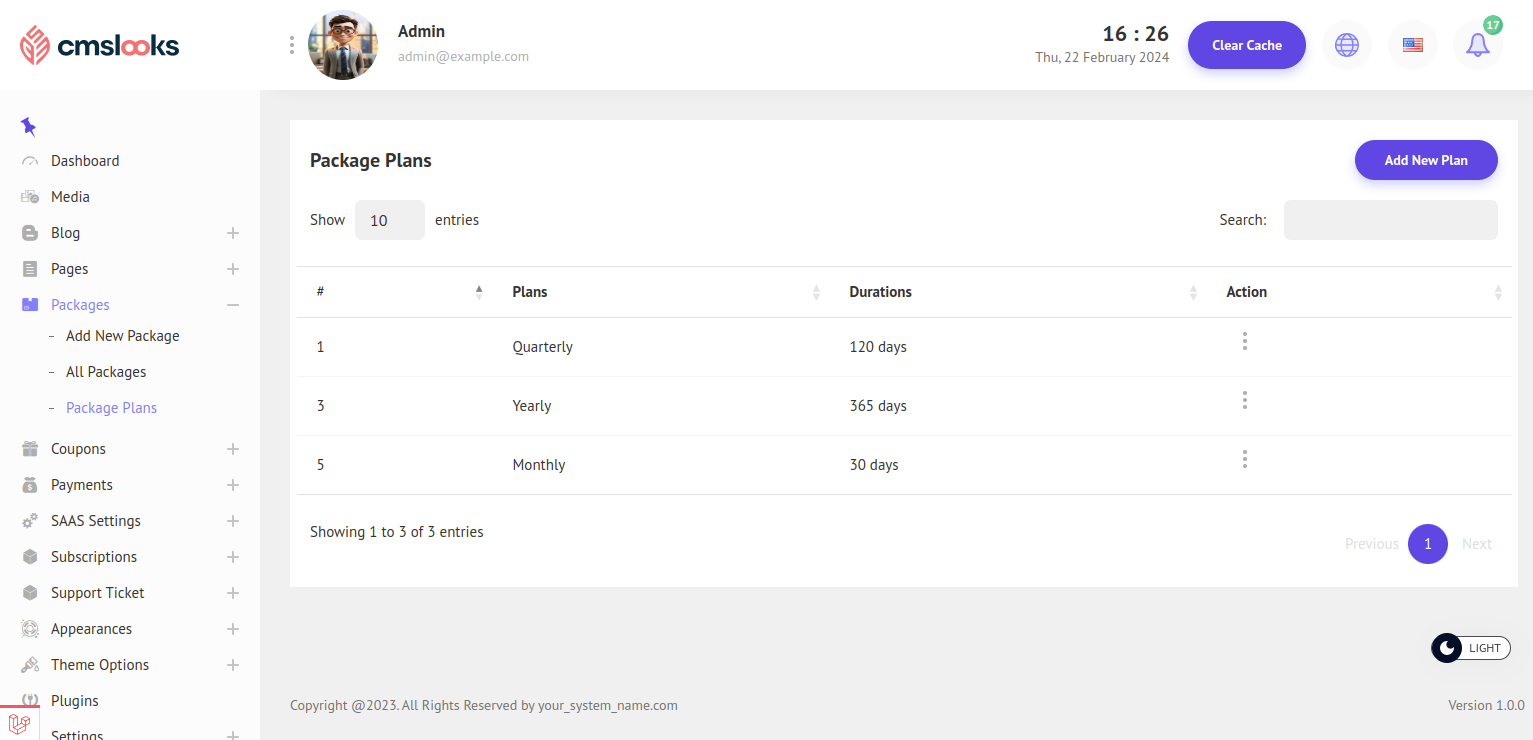Click the globe icon in header
The image size is (1533, 740).
[1347, 45]
